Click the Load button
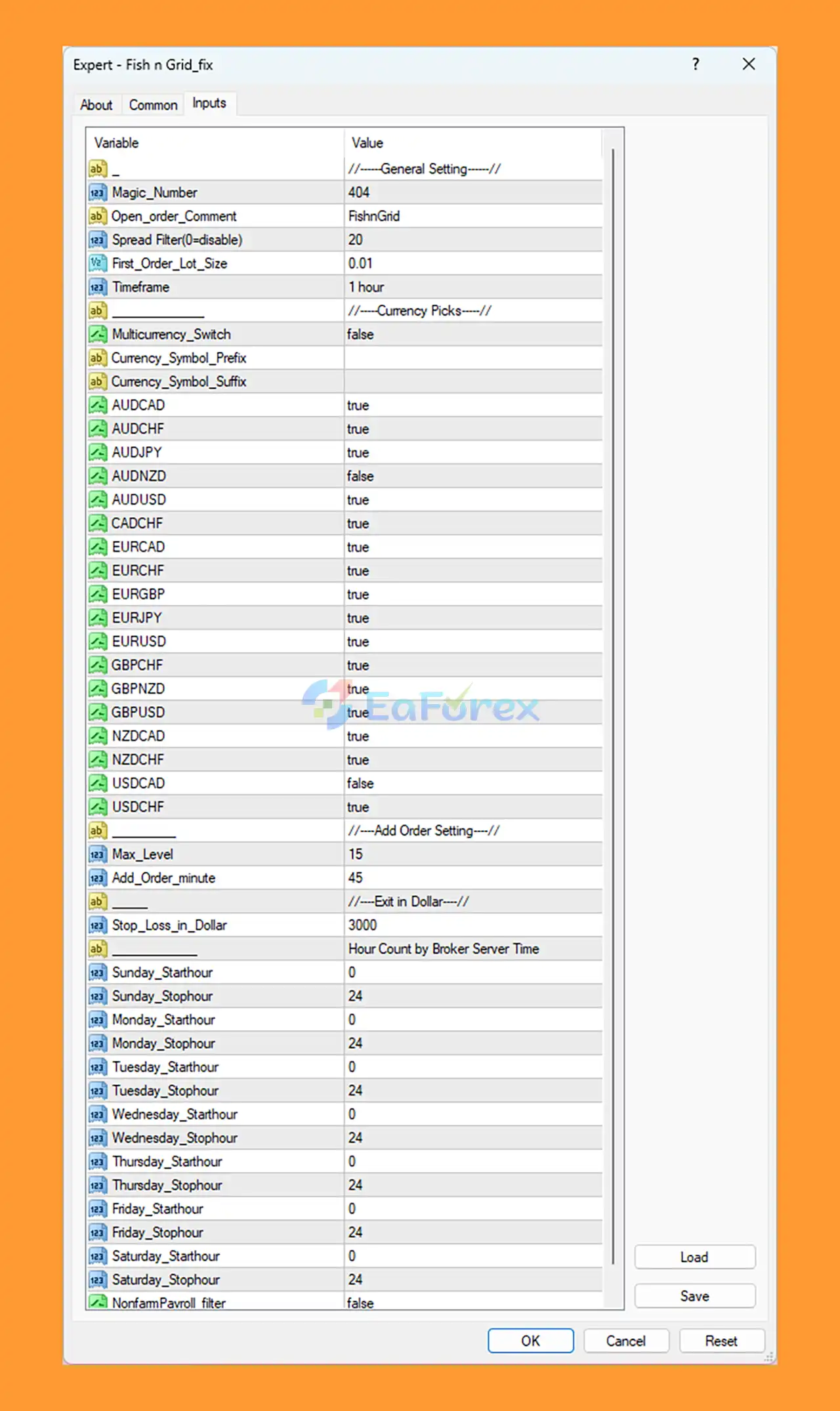Screen dimensions: 840x1411 [x=694, y=1257]
